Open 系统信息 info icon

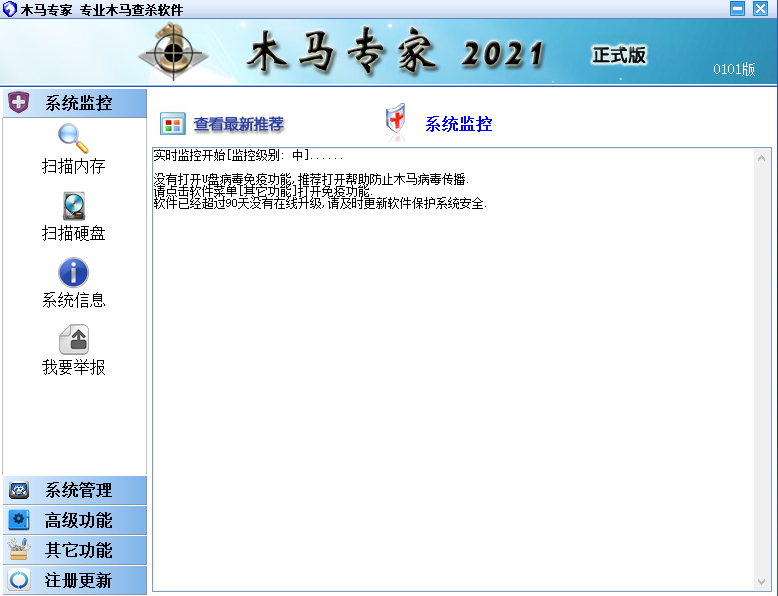coord(73,272)
